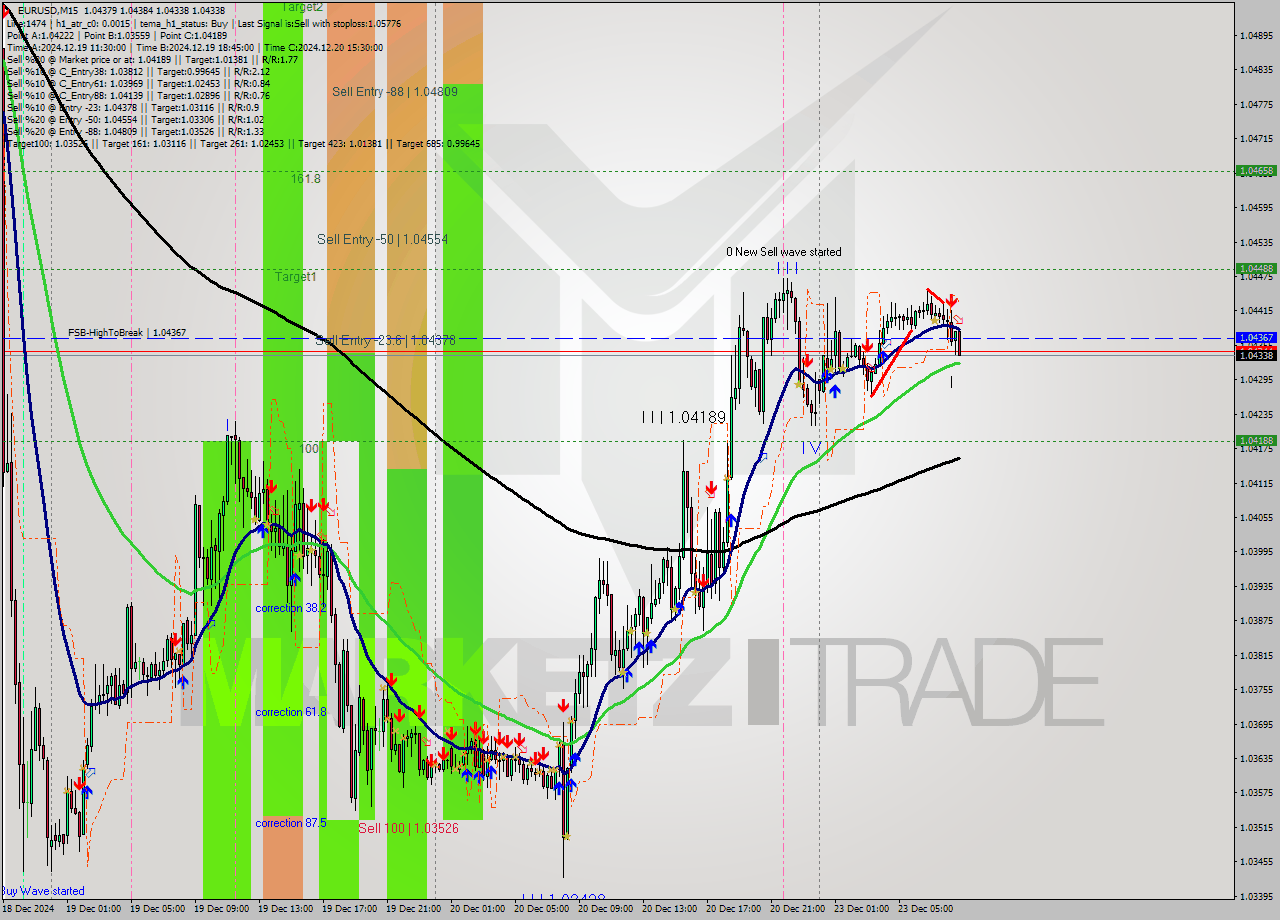The image size is (1280, 920).
Task: Click the '0 New Sell wave started' annotation
Action: pyautogui.click(x=784, y=252)
